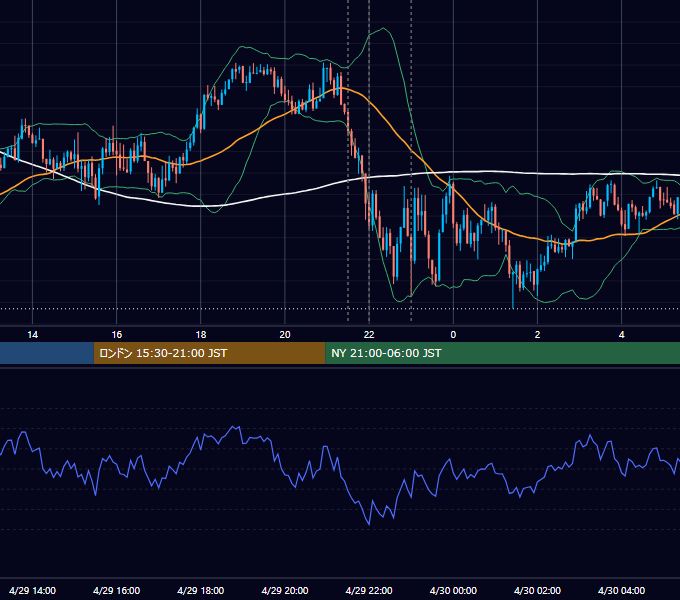Click the 4/29 22:00 time label
The image size is (680, 600).
[369, 590]
